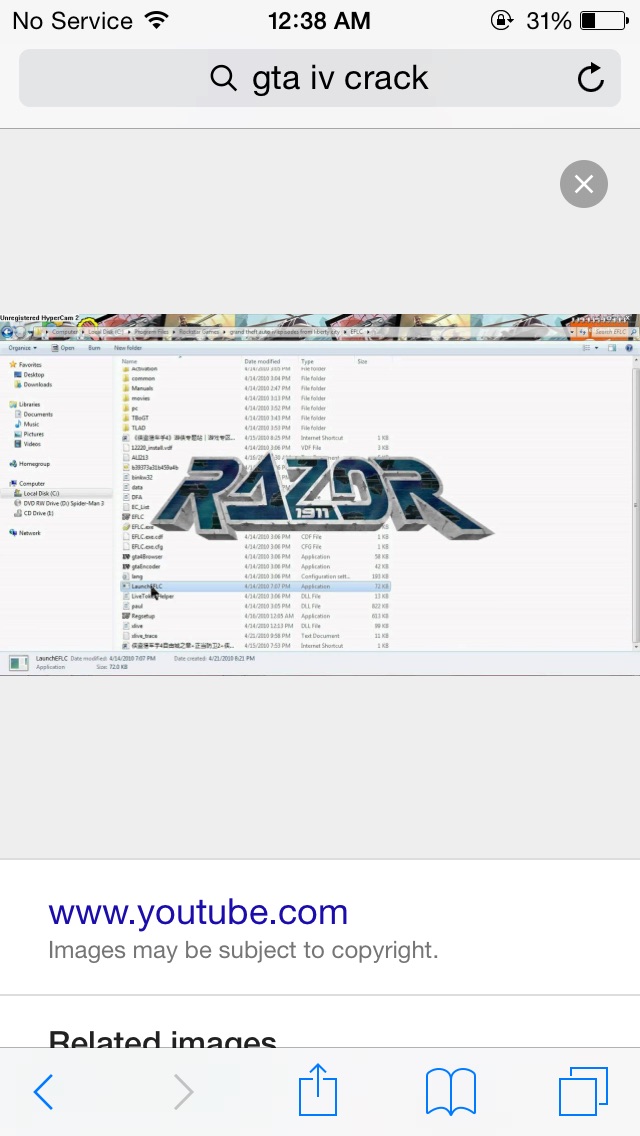640x1136 pixels.
Task: Open the bookmarks book icon
Action: point(451,1091)
